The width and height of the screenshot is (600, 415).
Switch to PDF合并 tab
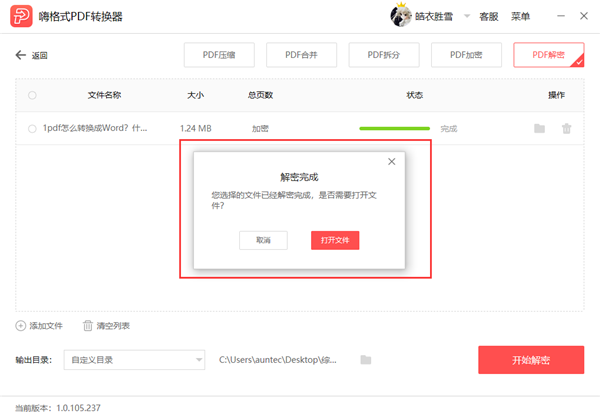(x=301, y=55)
